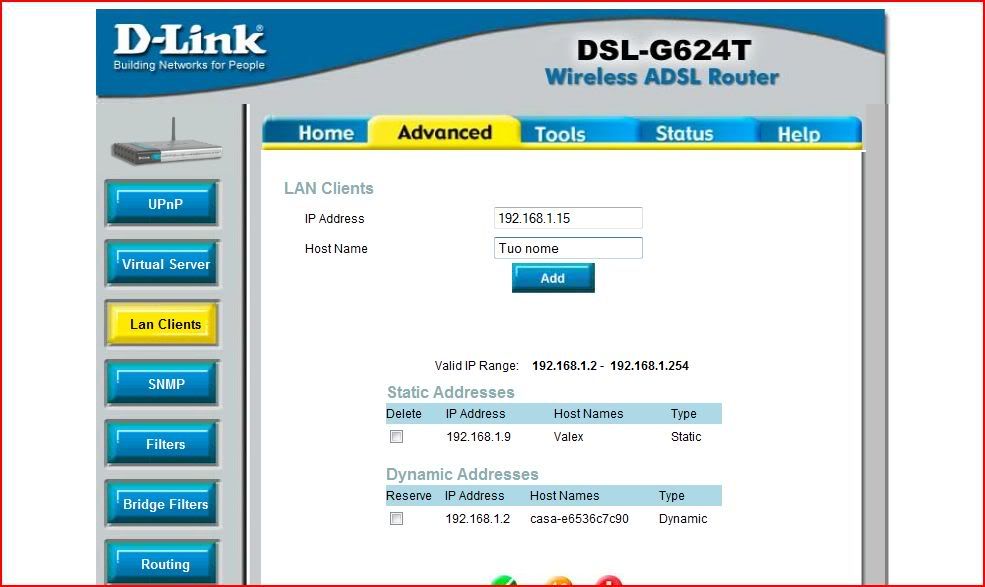The image size is (985, 587).
Task: Switch to the Tools tab
Action: pyautogui.click(x=560, y=134)
